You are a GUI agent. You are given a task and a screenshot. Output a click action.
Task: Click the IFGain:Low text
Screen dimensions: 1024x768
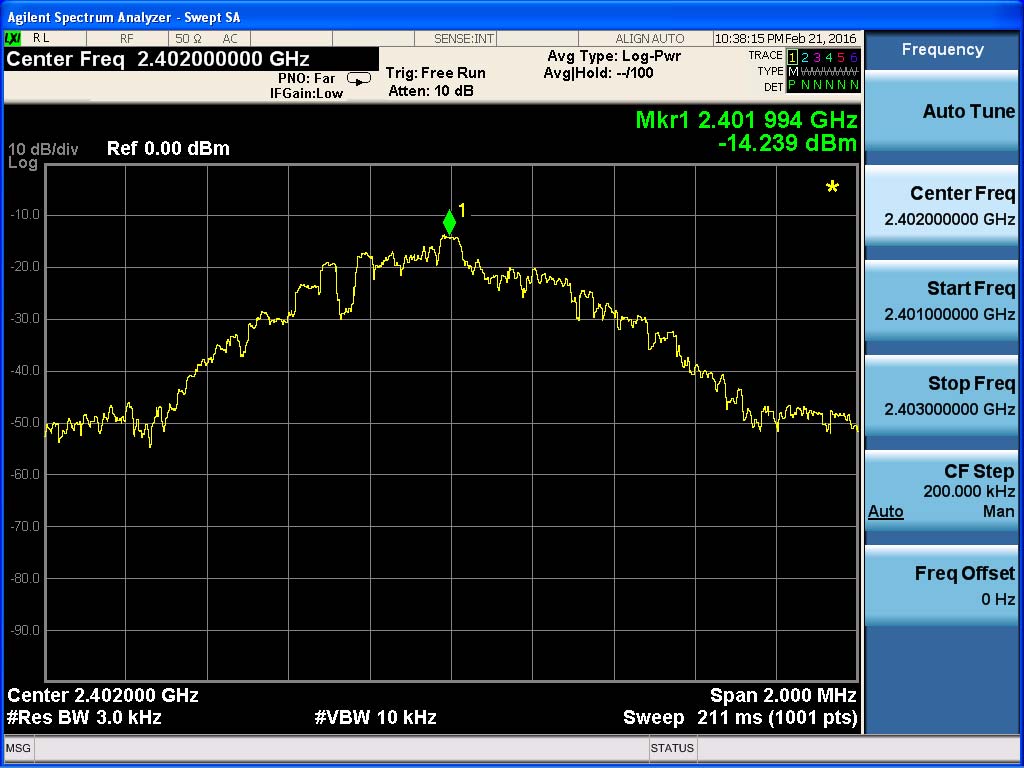pos(306,93)
